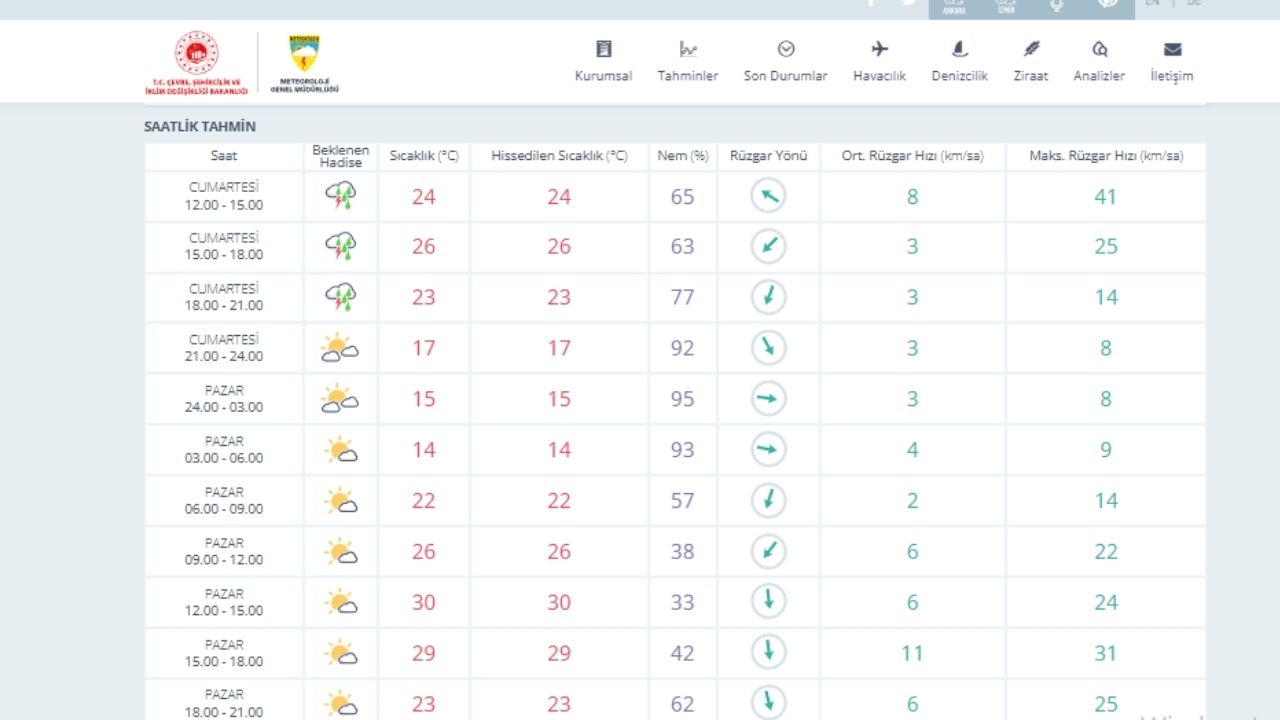Click wind direction arrow for Pazar 12.00 - 15.00

point(768,602)
